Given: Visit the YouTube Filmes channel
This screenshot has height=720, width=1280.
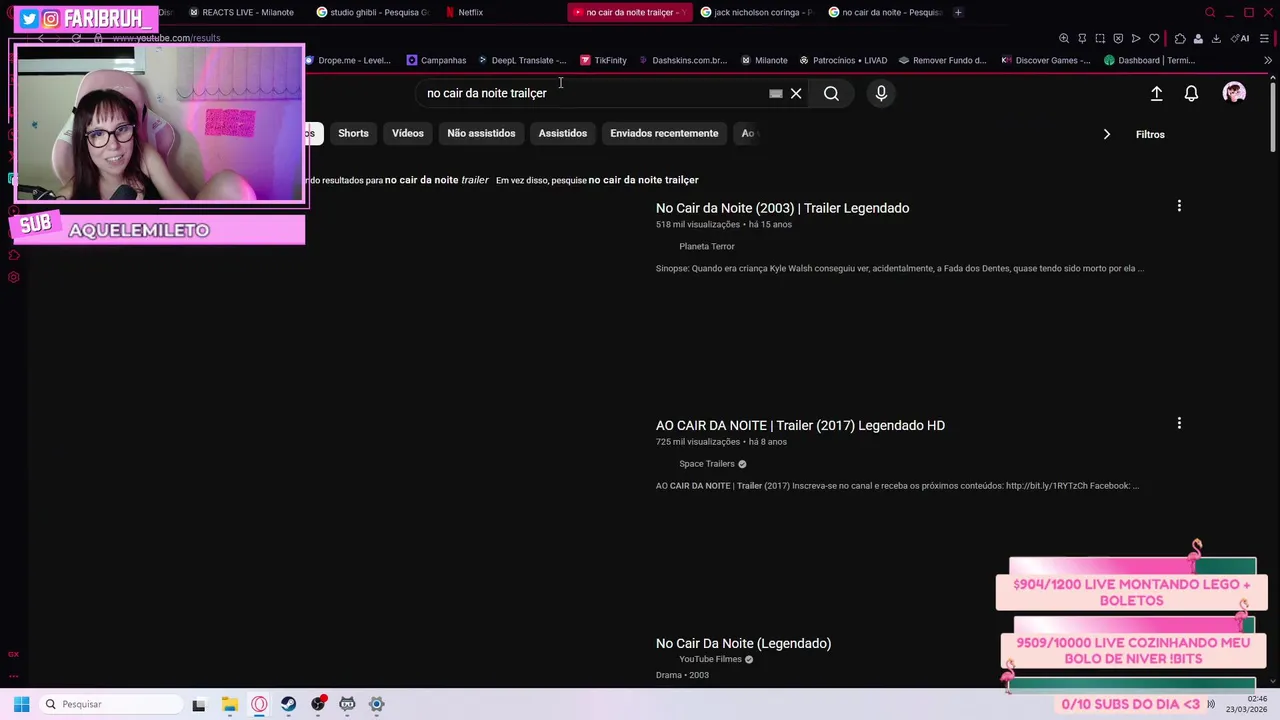Looking at the screenshot, I should (710, 659).
